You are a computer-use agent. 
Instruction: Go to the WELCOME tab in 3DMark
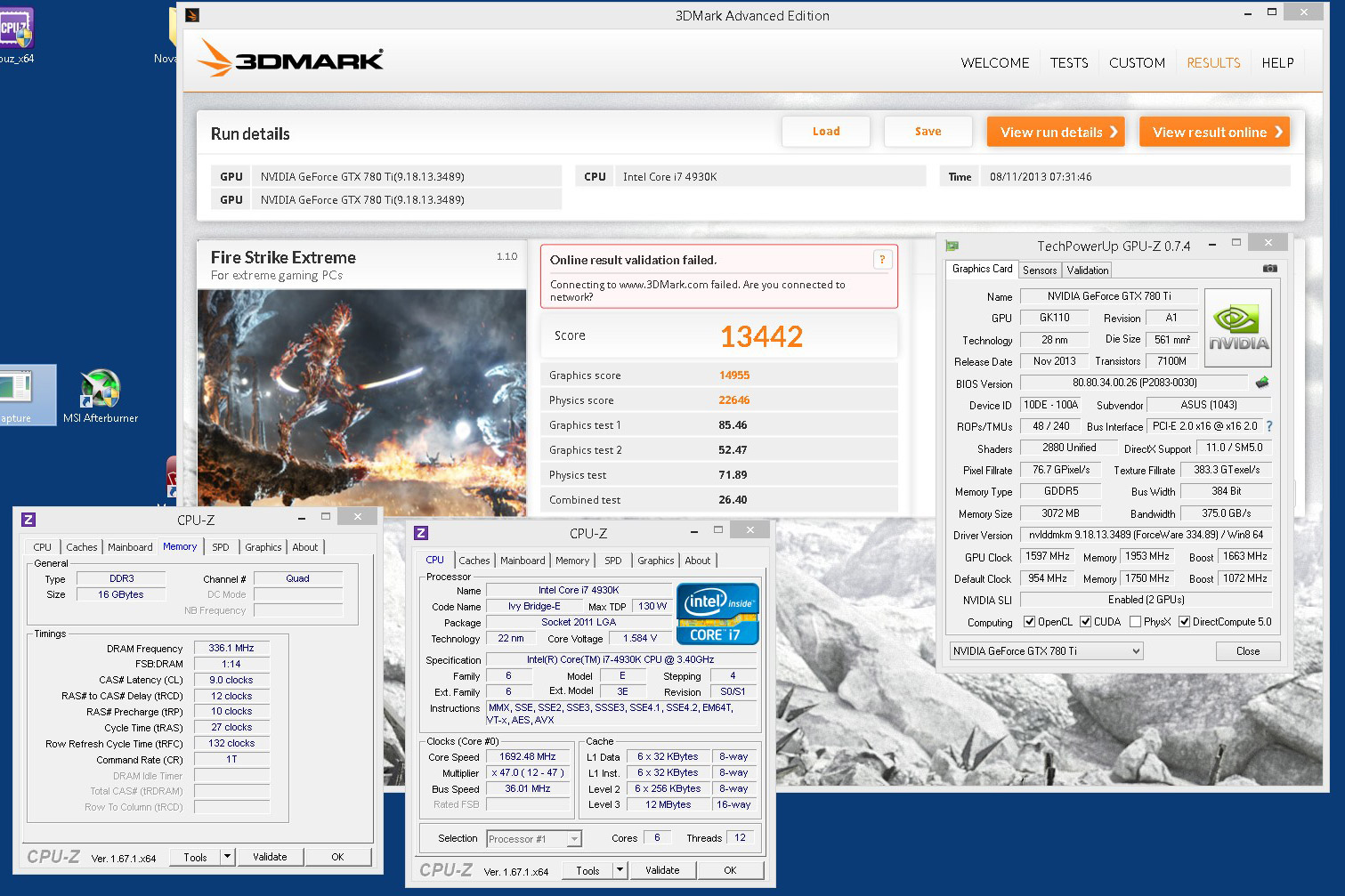click(995, 63)
